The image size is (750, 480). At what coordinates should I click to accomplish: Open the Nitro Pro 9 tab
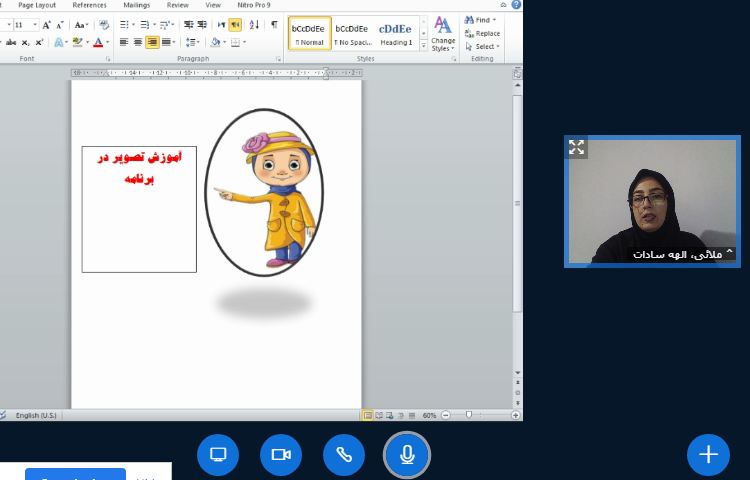coord(254,5)
